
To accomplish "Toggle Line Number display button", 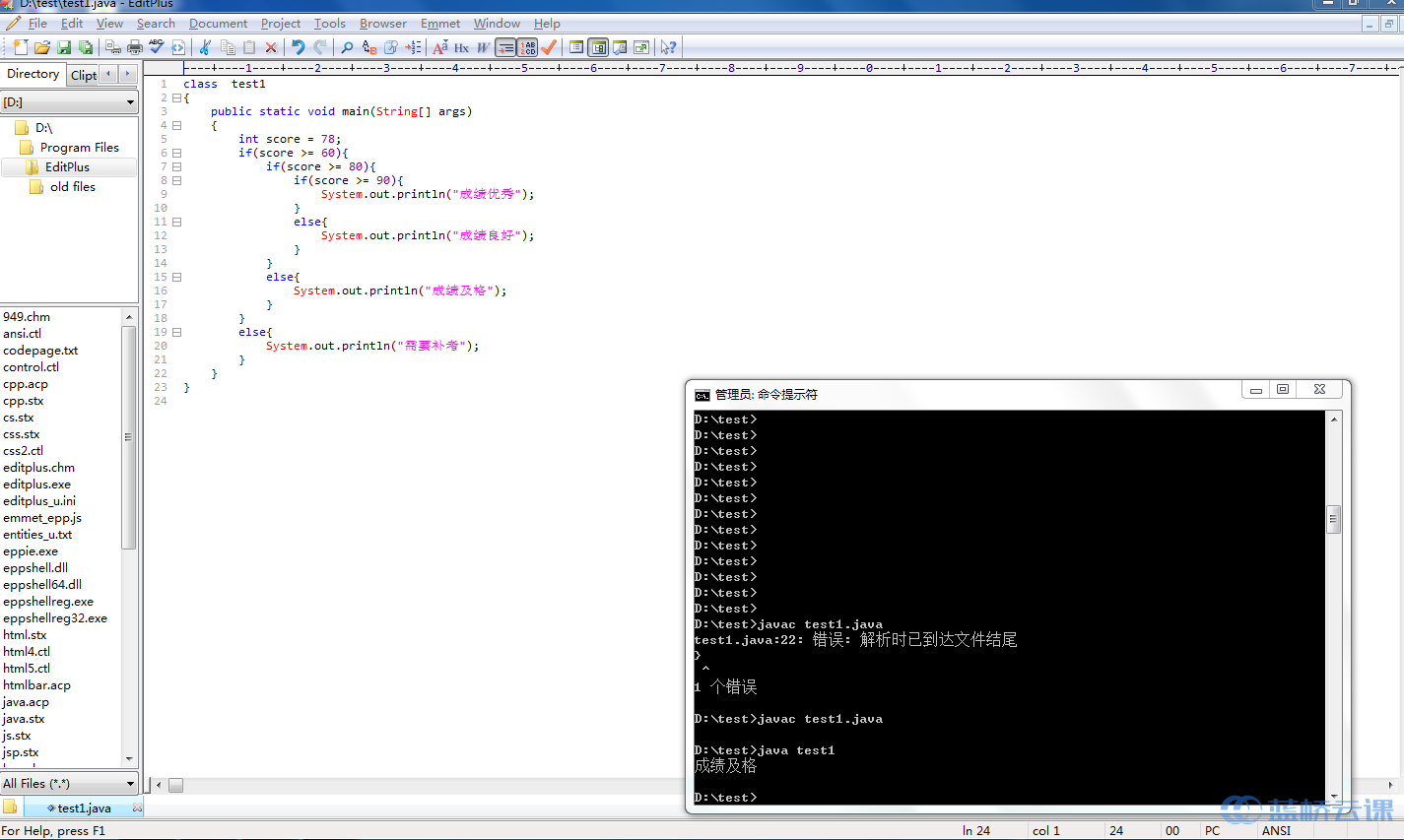I will click(527, 47).
